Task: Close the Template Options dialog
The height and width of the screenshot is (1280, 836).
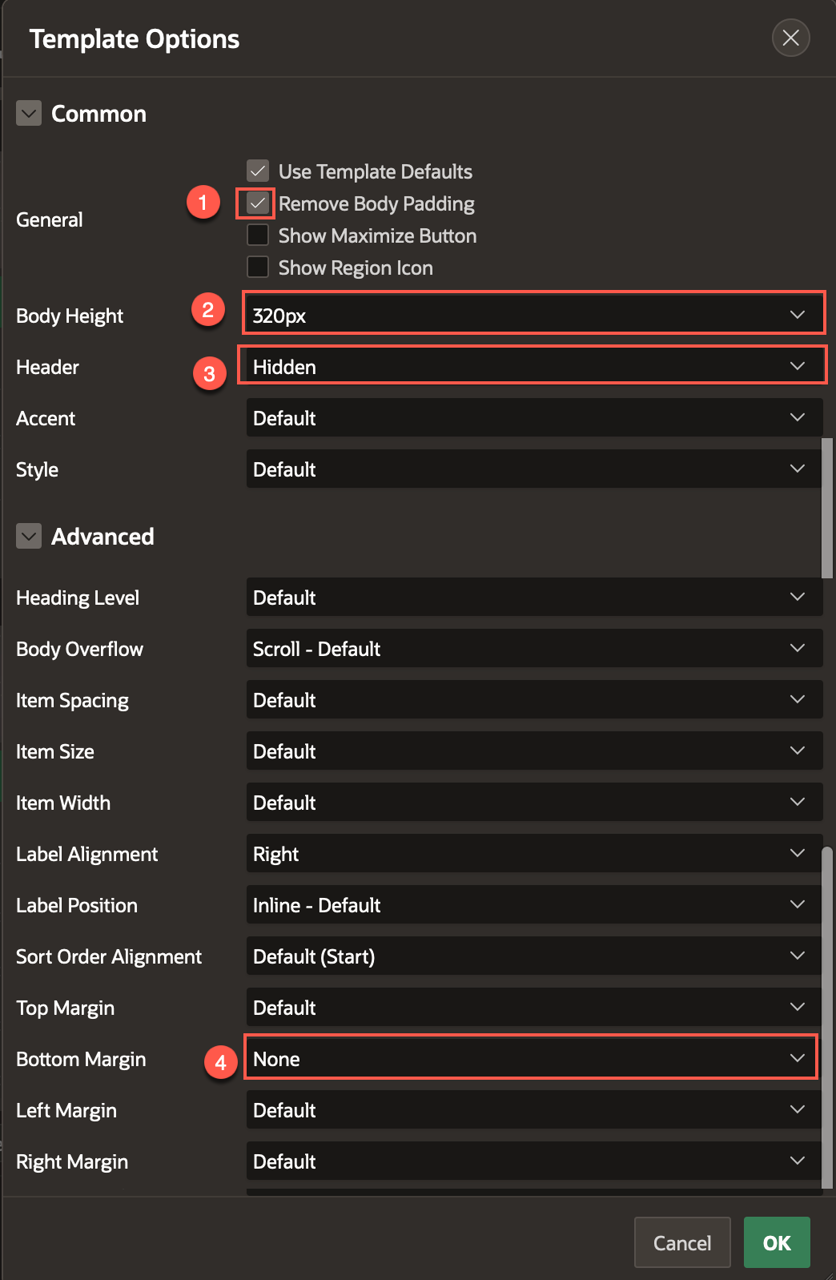Action: coord(790,38)
